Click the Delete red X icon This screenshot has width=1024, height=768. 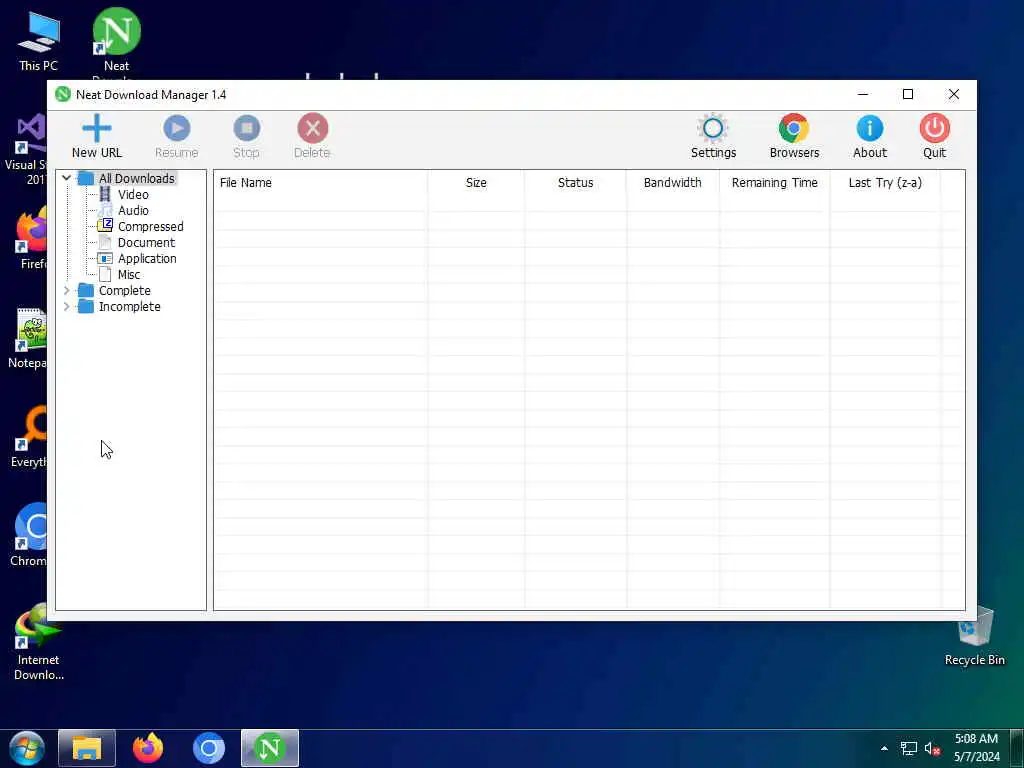[312, 128]
